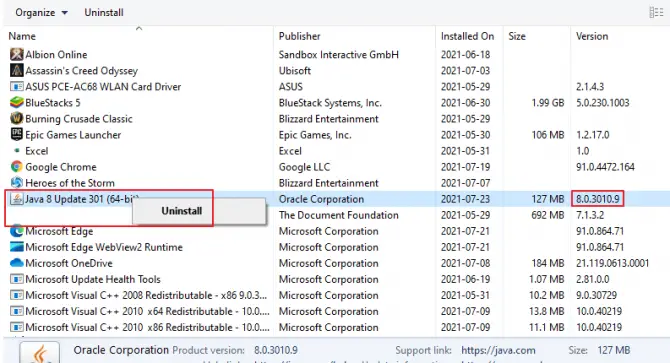Sort by the Size column header
Image resolution: width=670 pixels, height=363 pixels.
pyautogui.click(x=517, y=36)
